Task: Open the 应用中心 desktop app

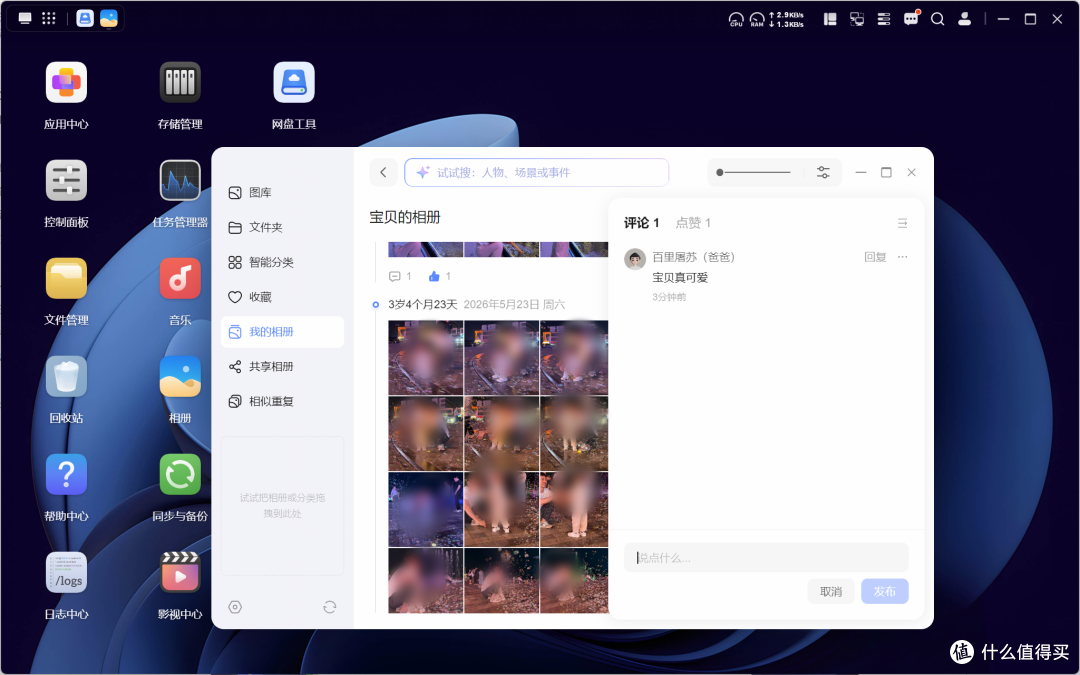Action: click(66, 83)
